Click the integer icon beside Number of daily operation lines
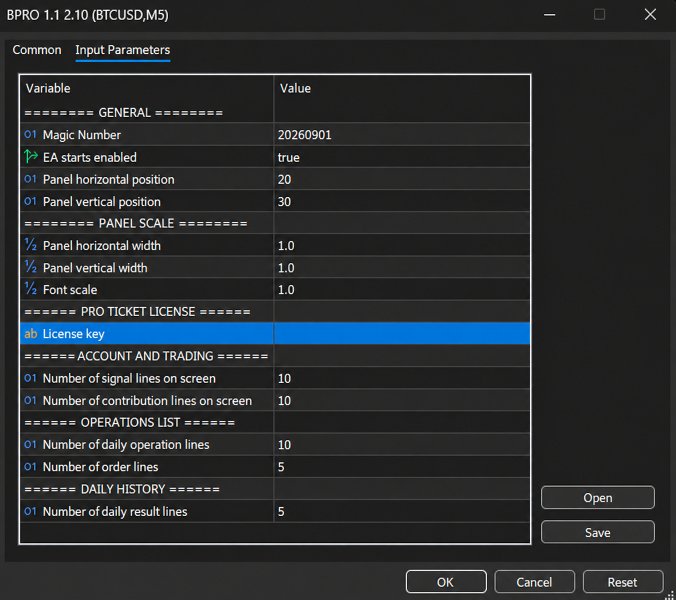The height and width of the screenshot is (600, 676). (30, 444)
